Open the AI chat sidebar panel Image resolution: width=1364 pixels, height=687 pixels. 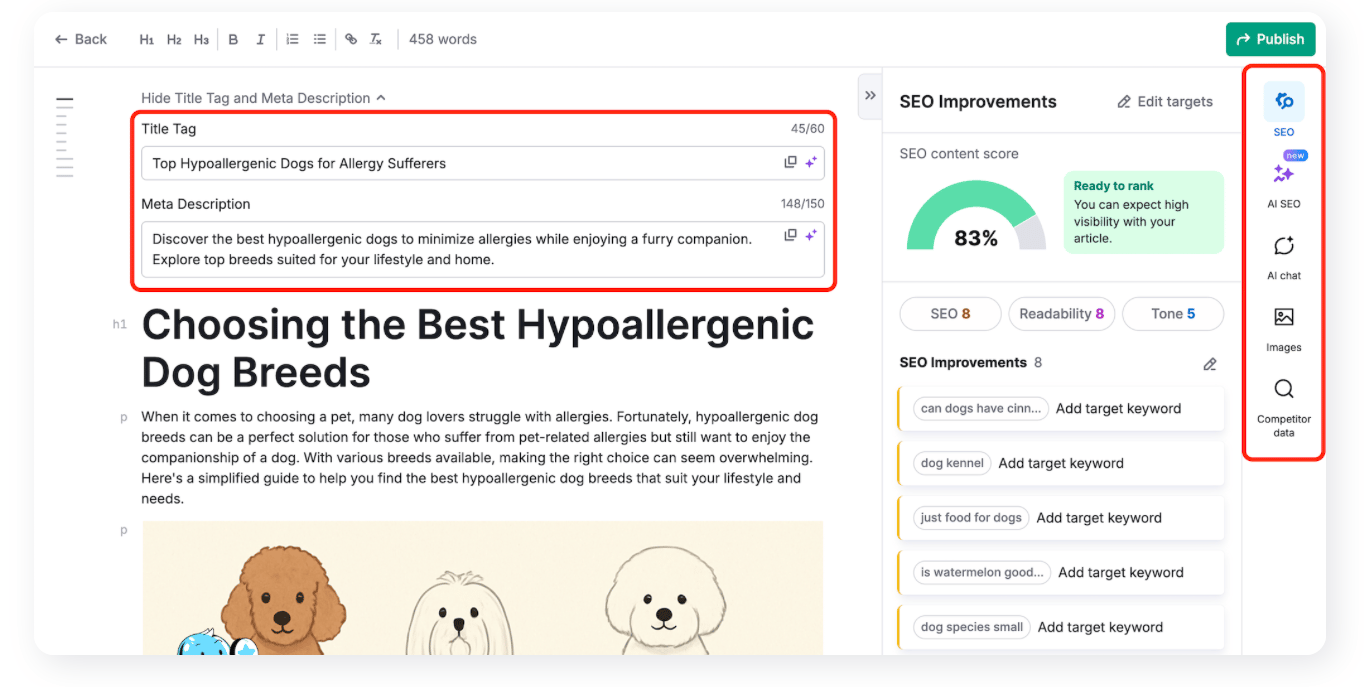pos(1284,256)
